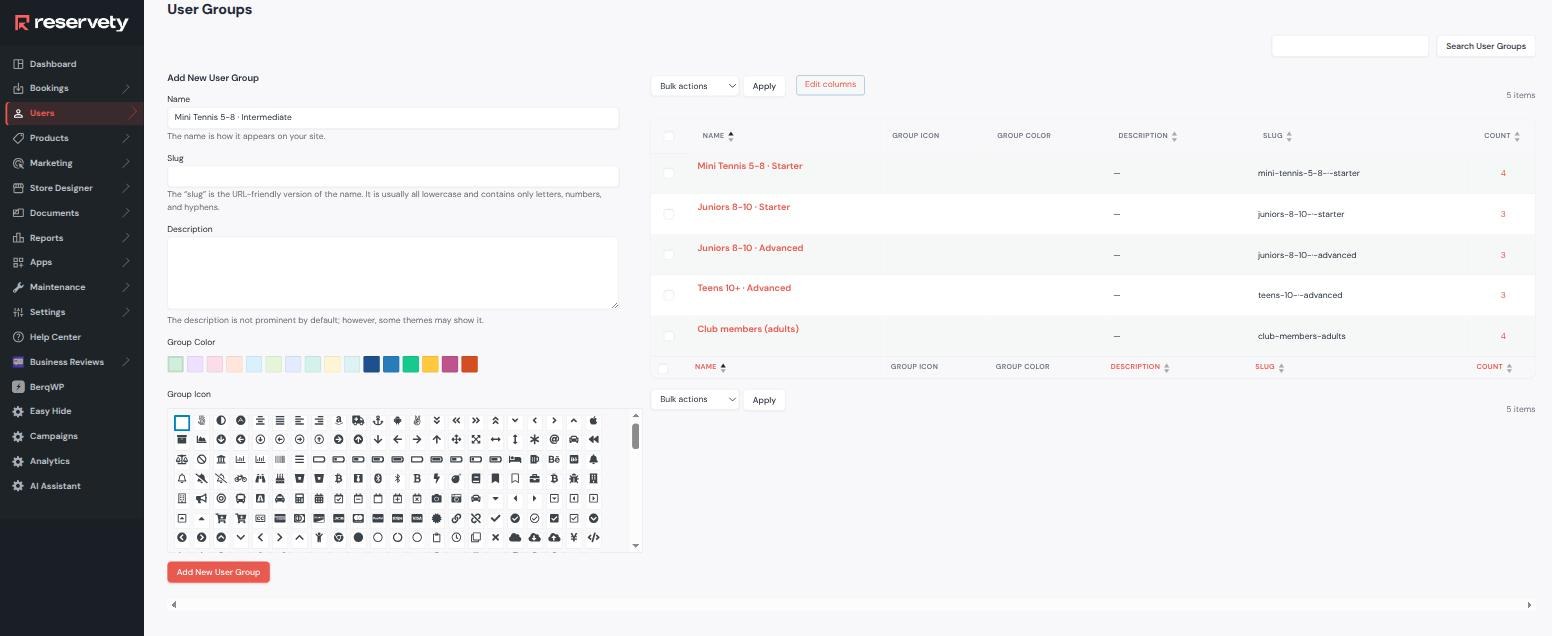
Task: Expand the Marketing sidebar submenu arrow
Action: click(x=127, y=163)
